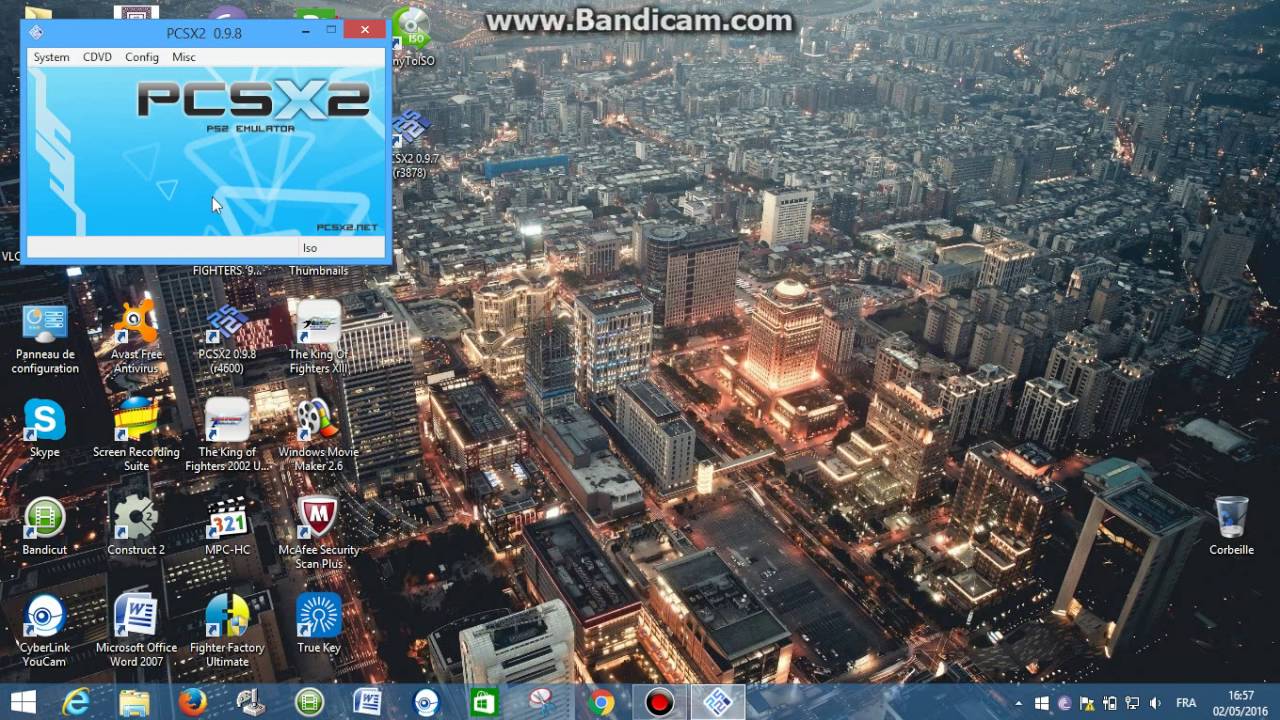
Task: Select the Bandicut desktop icon
Action: pos(45,527)
